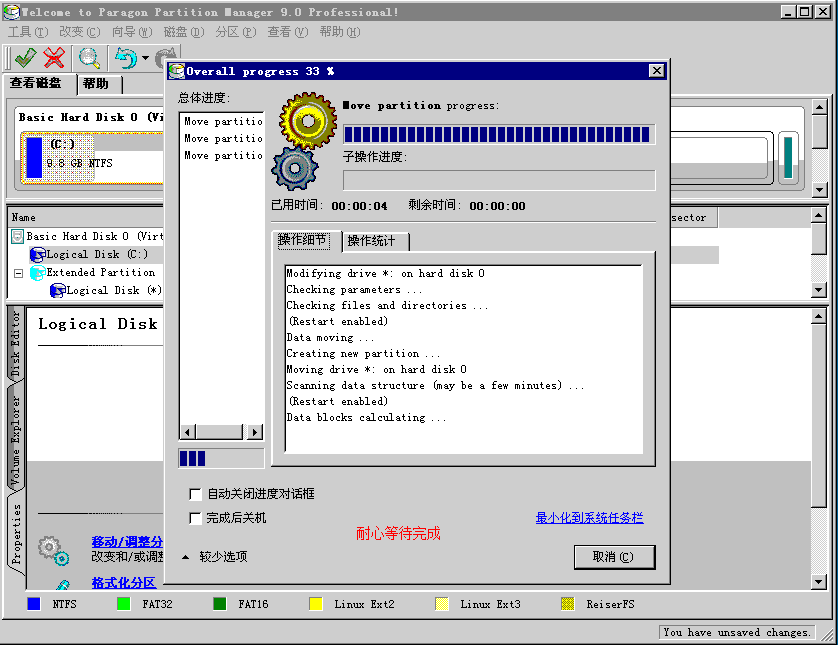Click the gears icon beside 移动/调整分区
This screenshot has height=645, width=838.
point(53,549)
